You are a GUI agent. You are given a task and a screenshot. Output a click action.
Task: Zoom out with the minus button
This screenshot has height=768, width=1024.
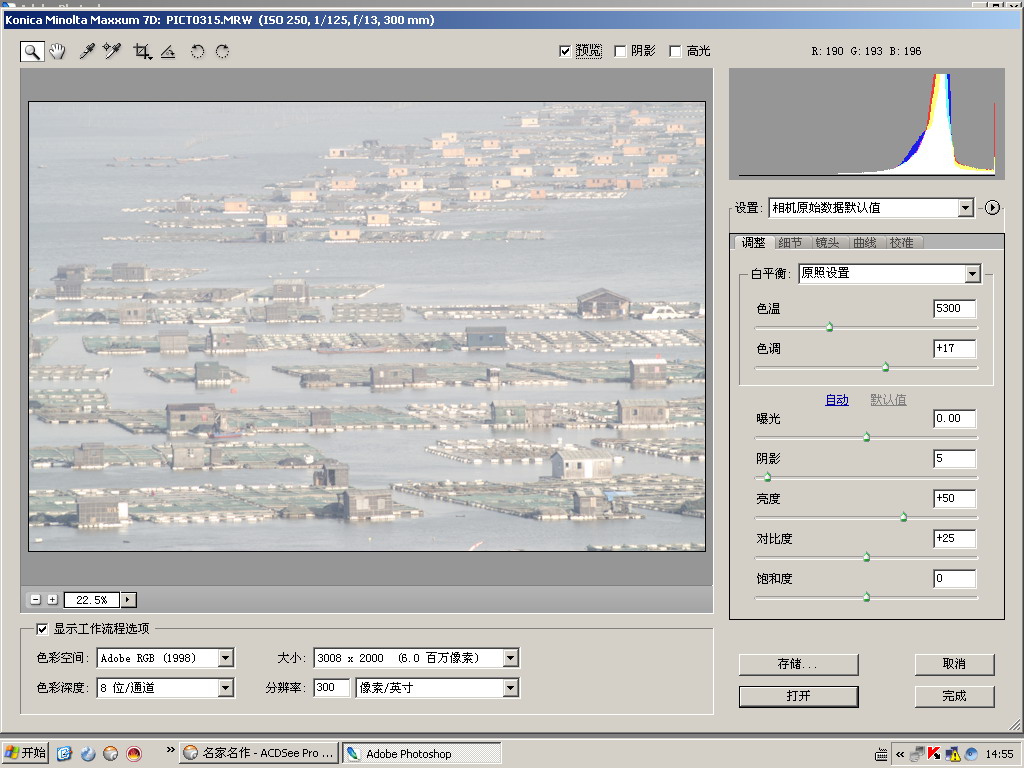(x=36, y=600)
